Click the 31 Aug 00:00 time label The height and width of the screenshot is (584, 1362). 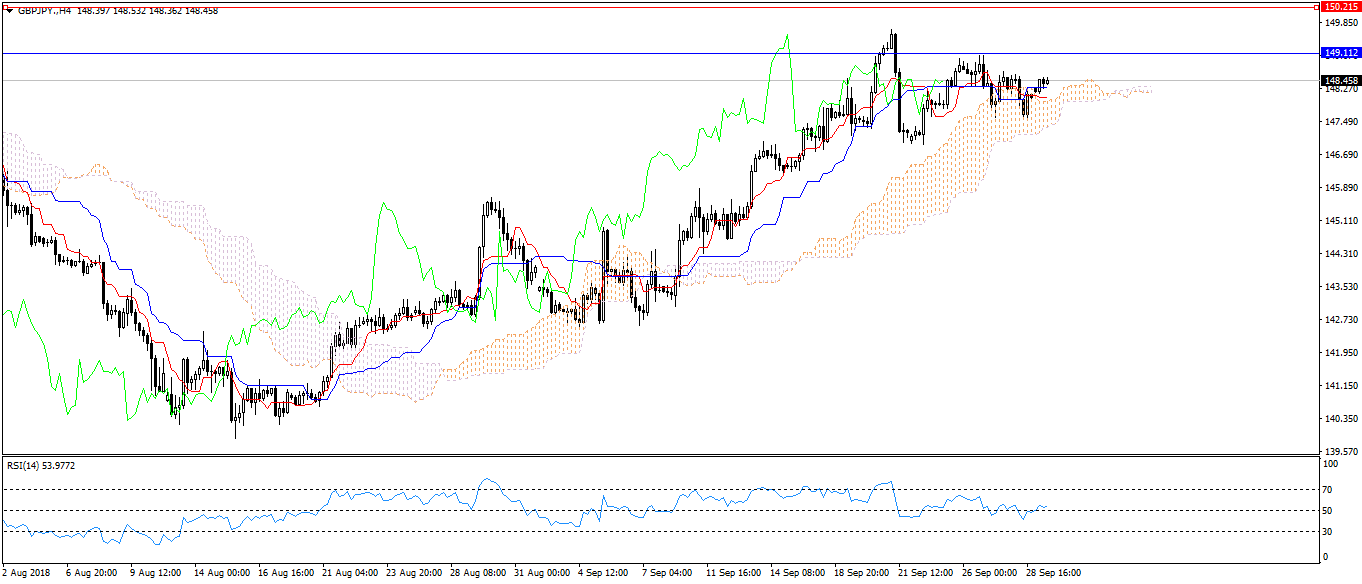[541, 574]
